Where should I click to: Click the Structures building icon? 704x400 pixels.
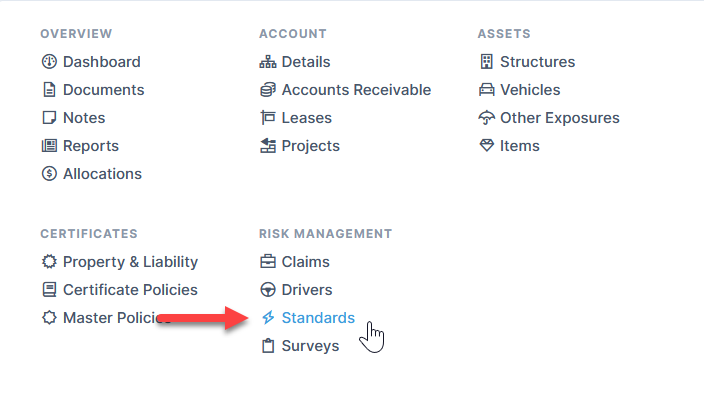(x=487, y=62)
